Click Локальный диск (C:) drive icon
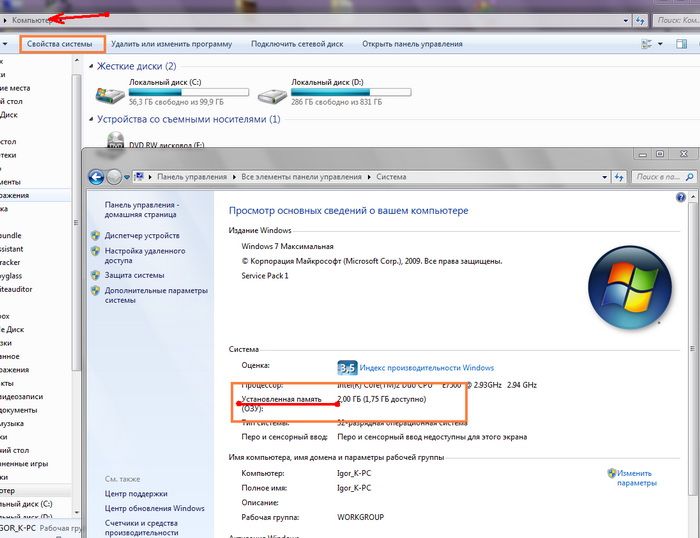This screenshot has width=700, height=538. point(110,95)
